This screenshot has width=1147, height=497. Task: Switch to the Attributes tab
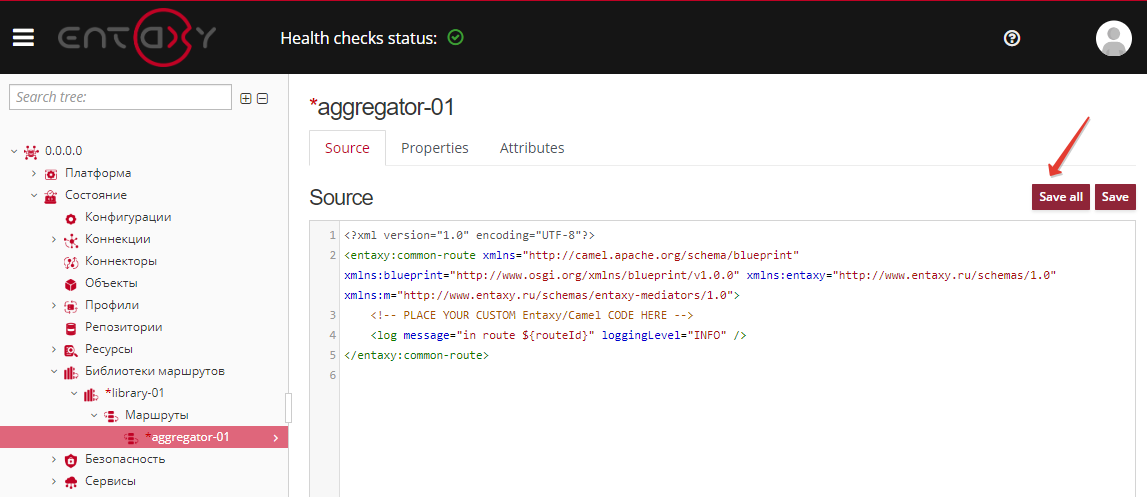click(x=531, y=148)
